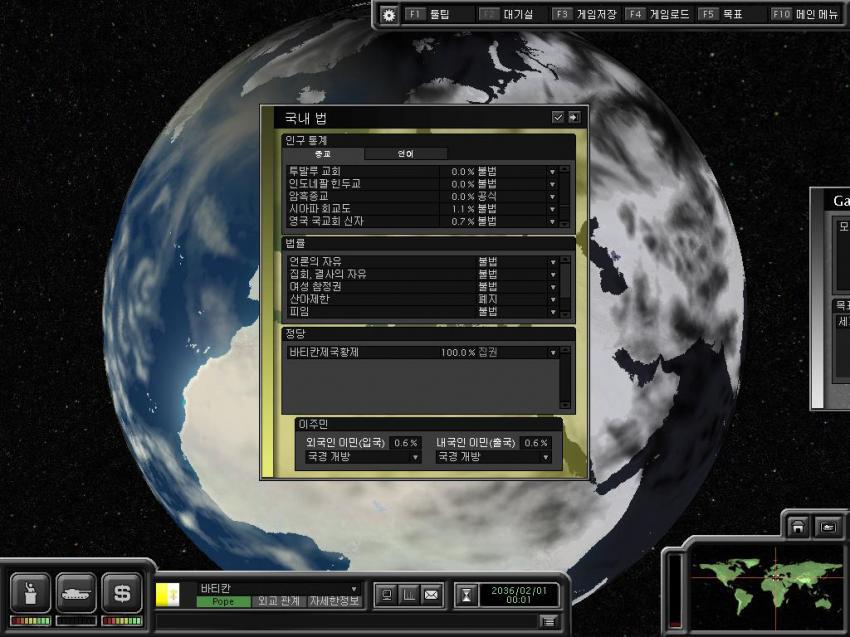
Task: Expand the 외국인 이민 국경 개방 dropdown
Action: (x=416, y=457)
